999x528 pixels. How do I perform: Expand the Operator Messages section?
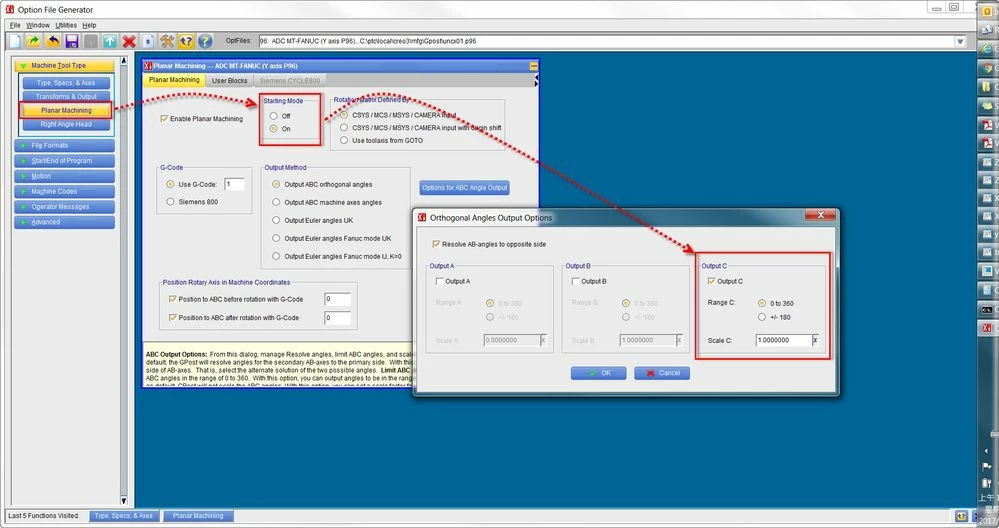click(64, 206)
